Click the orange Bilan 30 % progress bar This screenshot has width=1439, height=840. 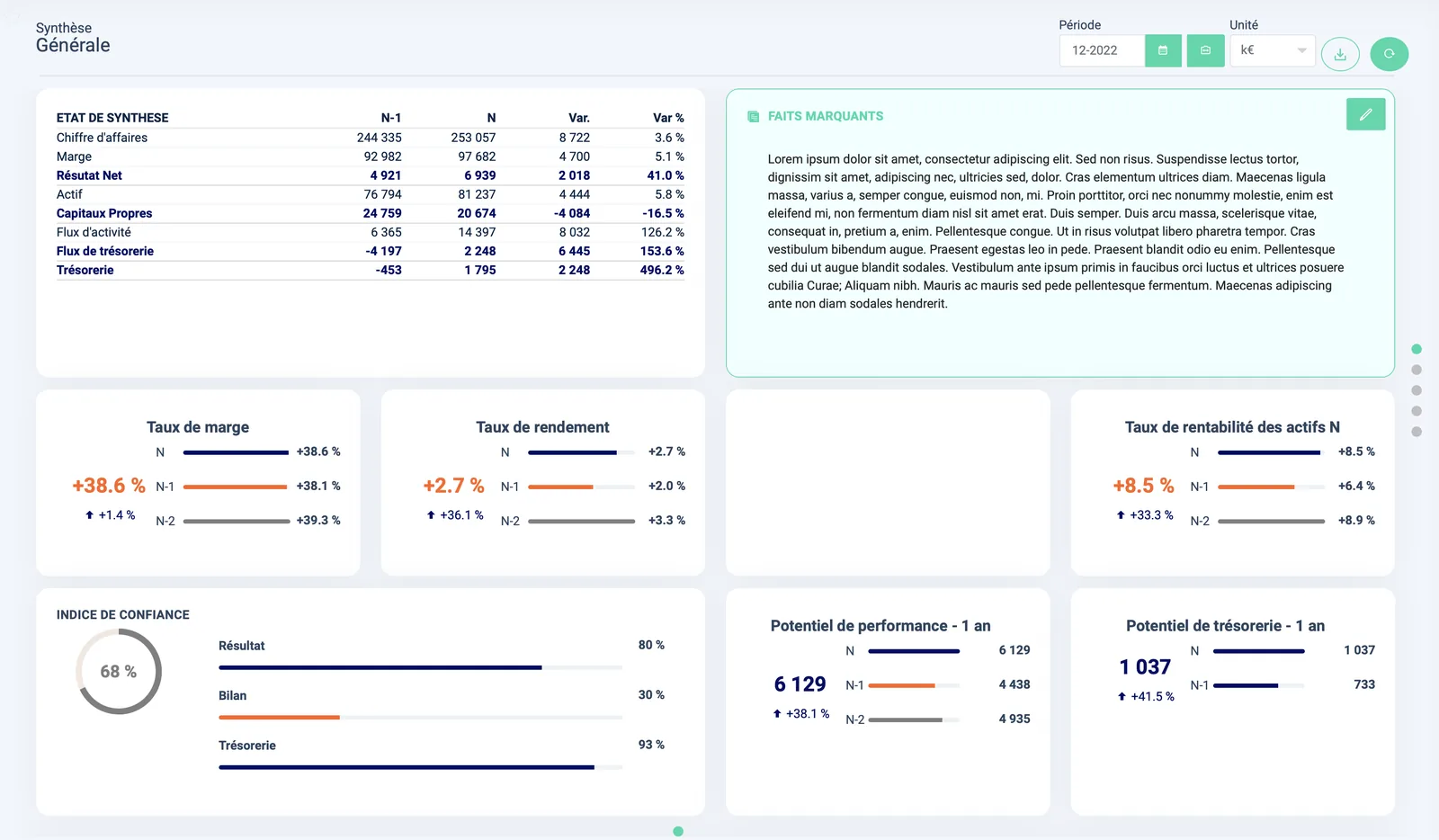point(420,717)
